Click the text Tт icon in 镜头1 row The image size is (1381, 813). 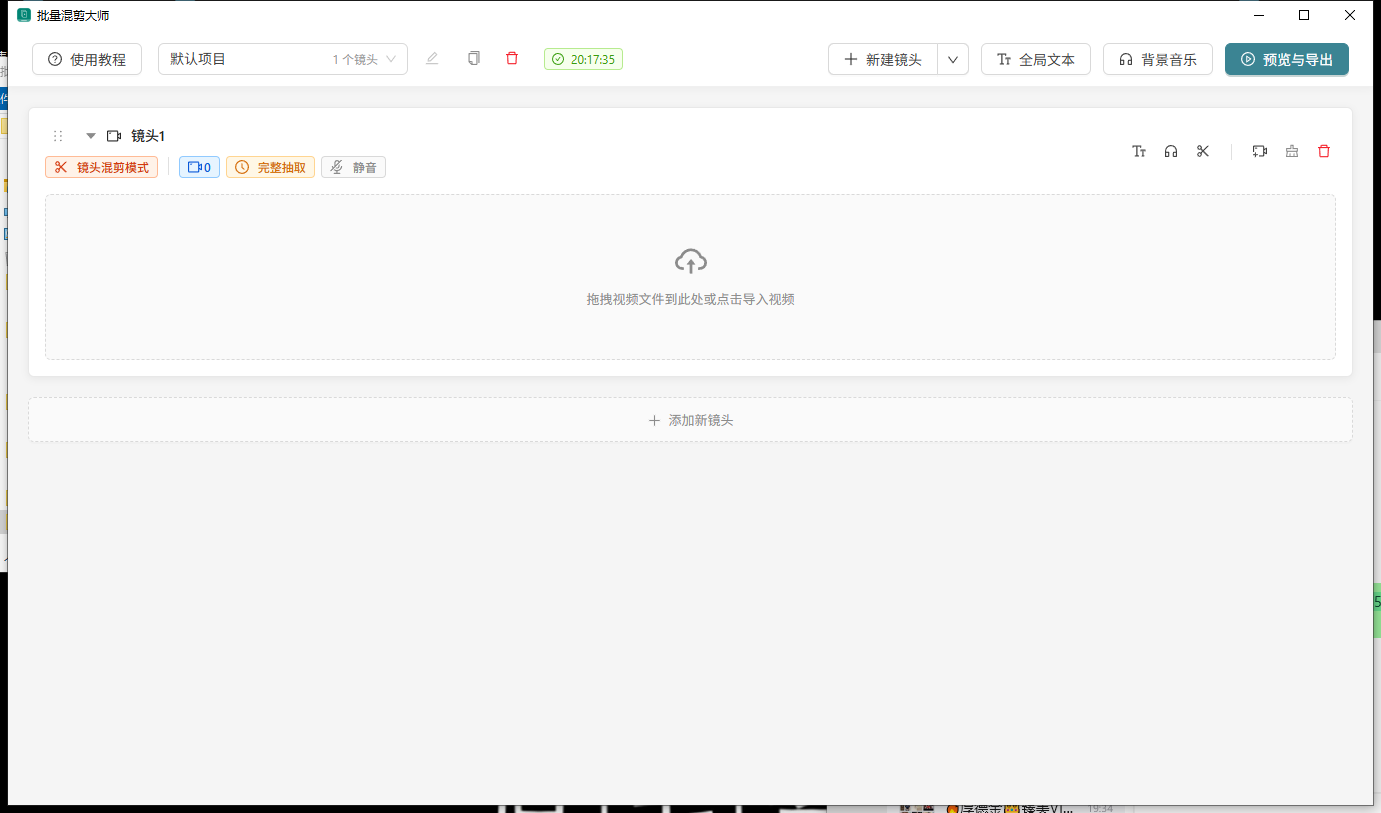point(1139,151)
